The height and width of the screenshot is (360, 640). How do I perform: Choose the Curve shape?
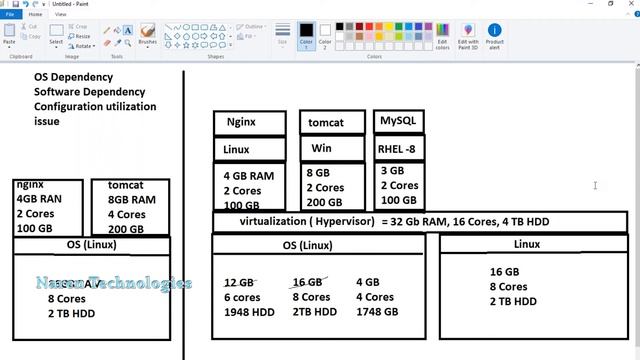[177, 27]
